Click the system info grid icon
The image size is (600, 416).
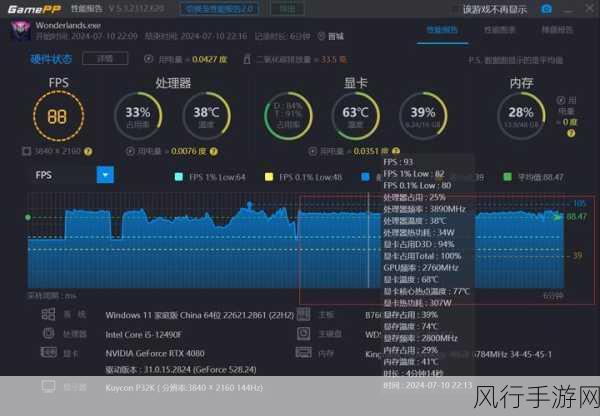click(48, 314)
